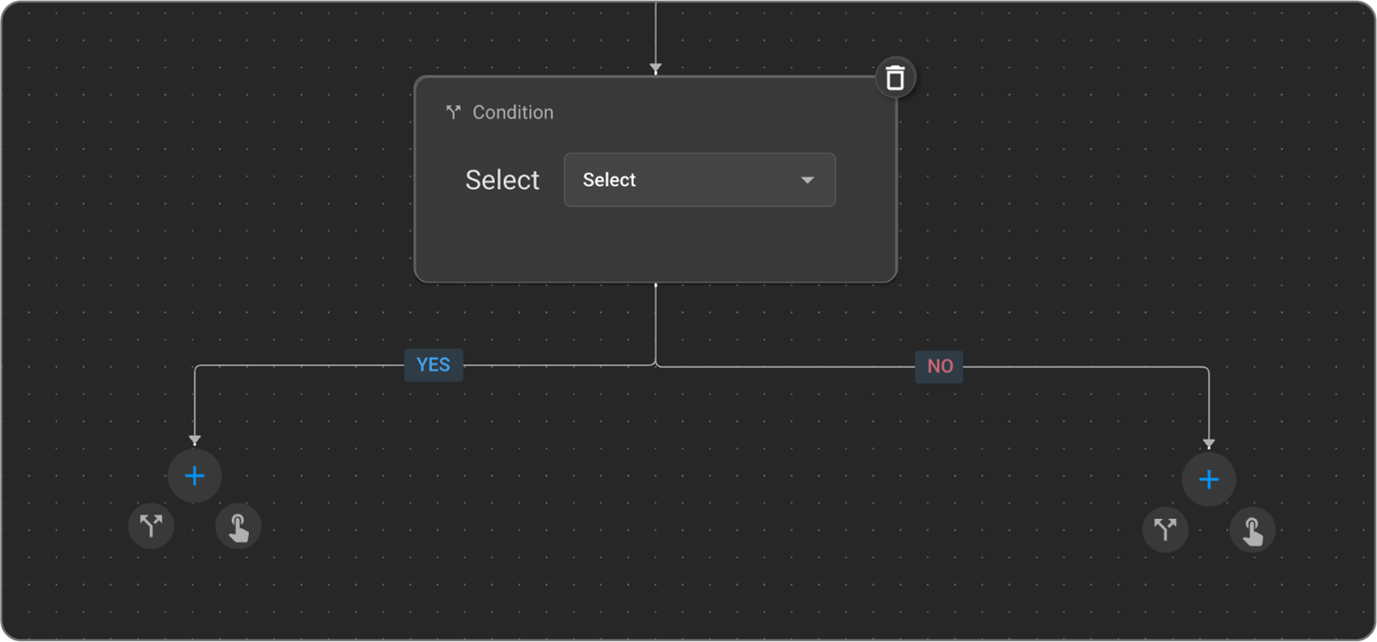Click the branch icon beside Condition title
1377x642 pixels.
pos(453,112)
